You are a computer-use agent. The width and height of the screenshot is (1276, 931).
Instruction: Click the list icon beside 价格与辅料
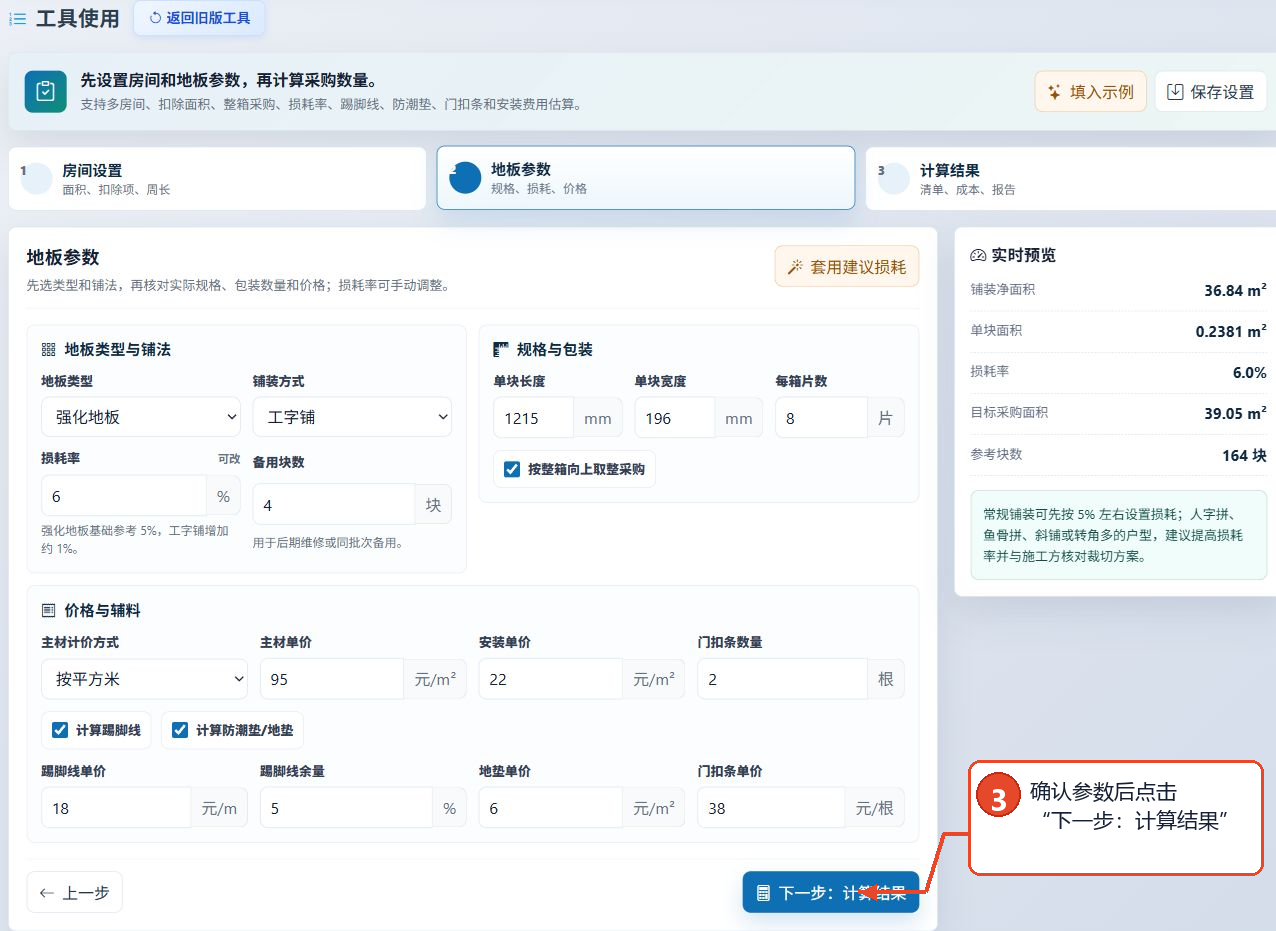tap(48, 610)
